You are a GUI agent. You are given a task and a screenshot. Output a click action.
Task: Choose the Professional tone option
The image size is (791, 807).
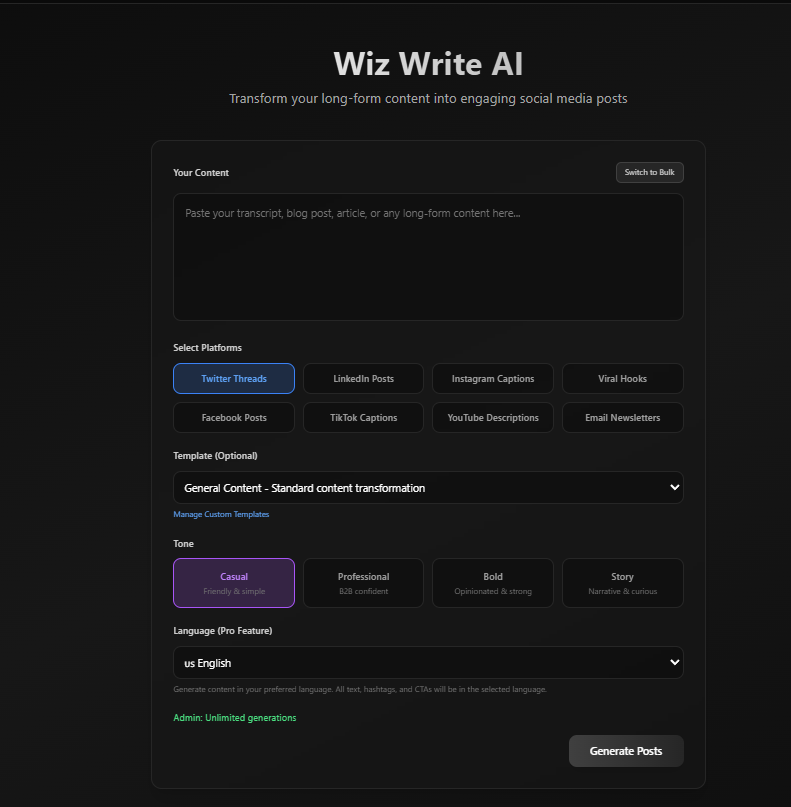[x=363, y=583]
